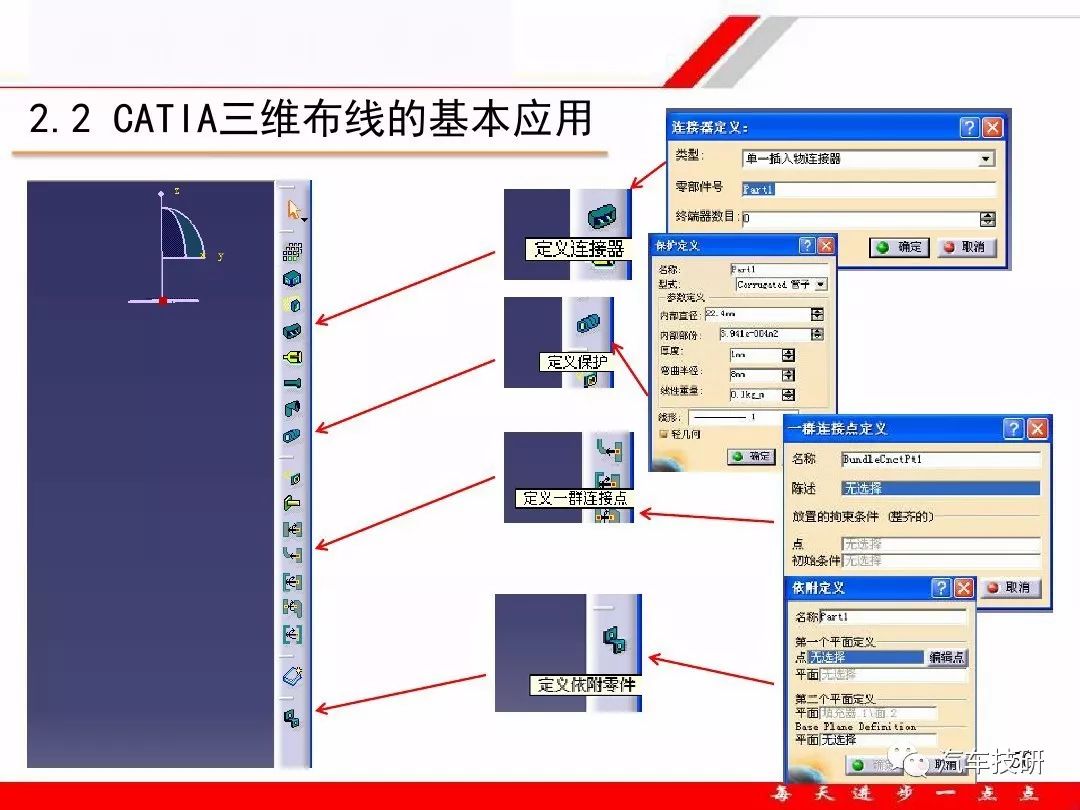Viewport: 1080px width, 810px height.
Task: Click the horizontal pin stud icon in toolbar
Action: coord(292,383)
